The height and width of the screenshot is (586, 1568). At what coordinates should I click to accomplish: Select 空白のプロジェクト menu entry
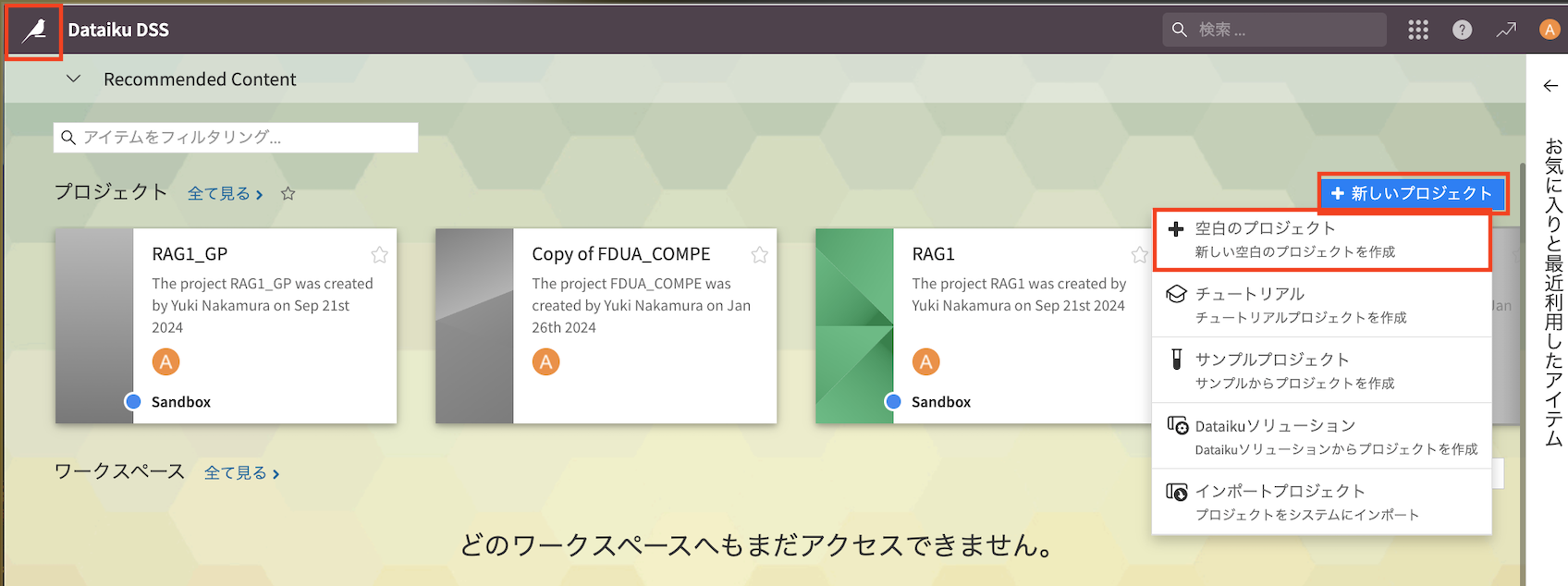point(1321,239)
